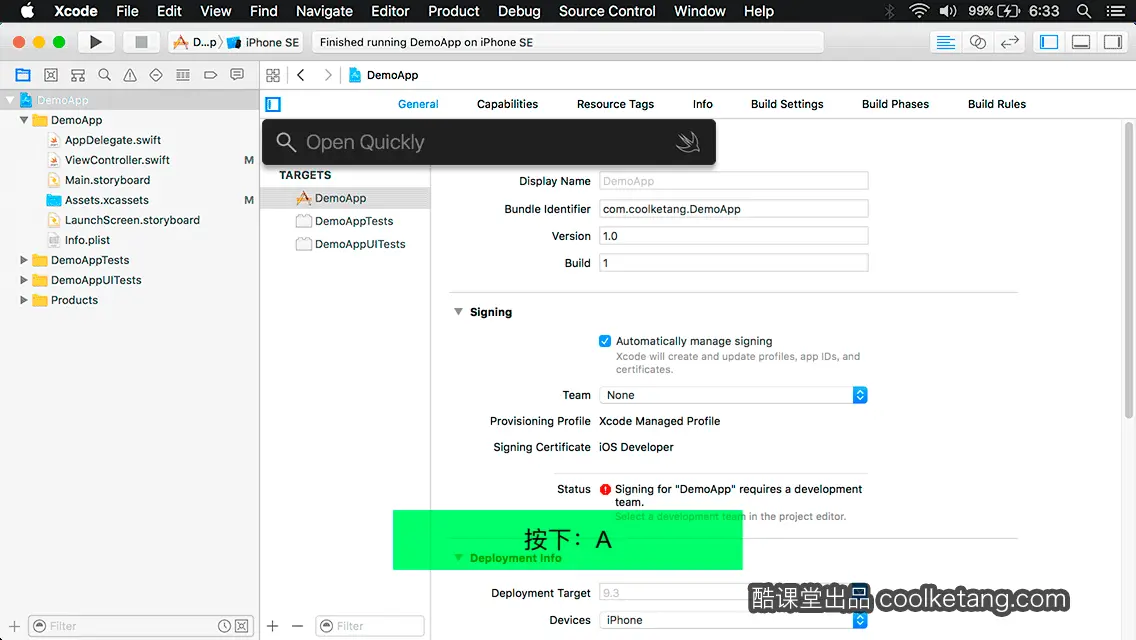Switch to the Build Rules tab
Image resolution: width=1136 pixels, height=640 pixels.
996,104
